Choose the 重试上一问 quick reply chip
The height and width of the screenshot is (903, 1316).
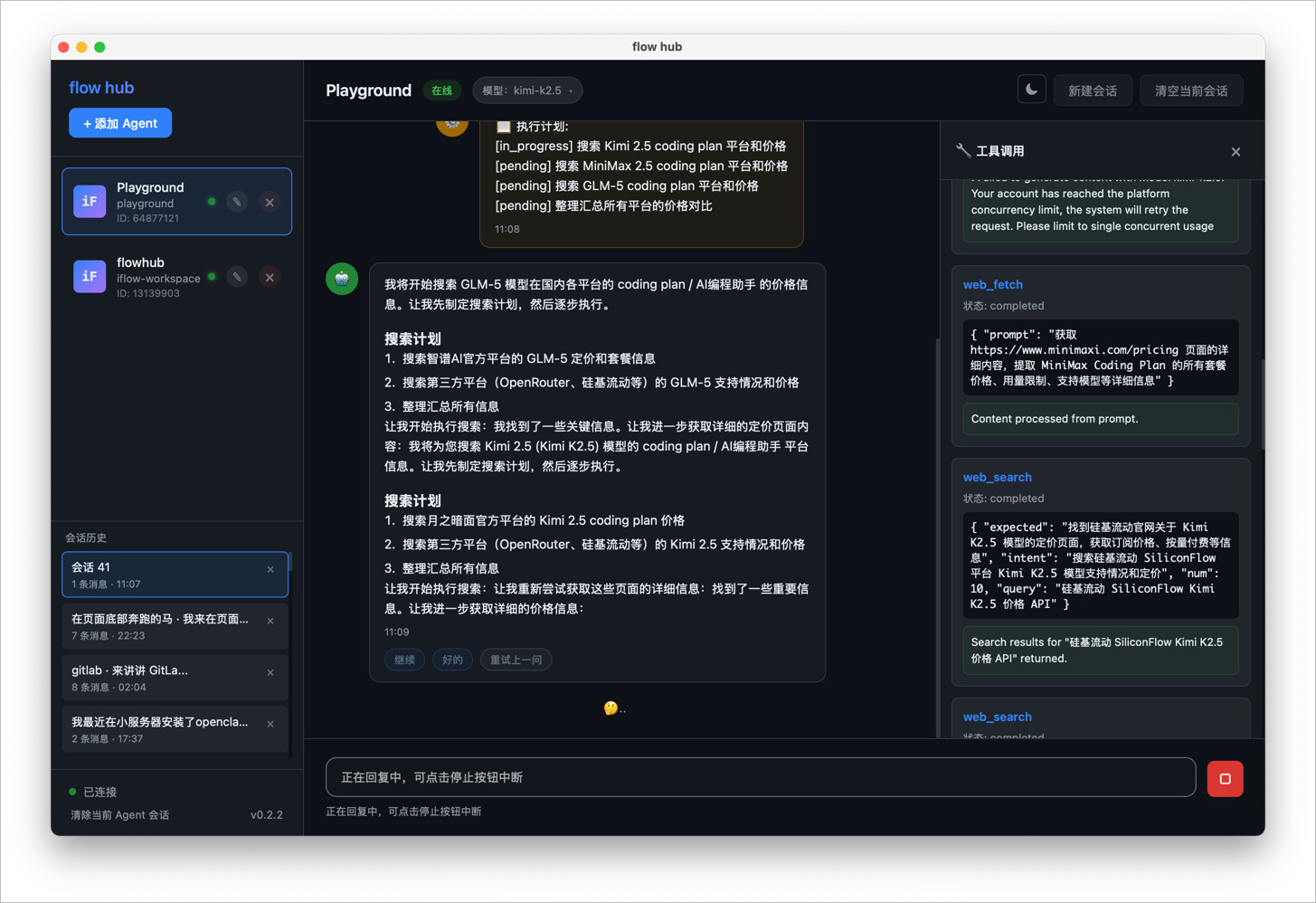click(516, 660)
